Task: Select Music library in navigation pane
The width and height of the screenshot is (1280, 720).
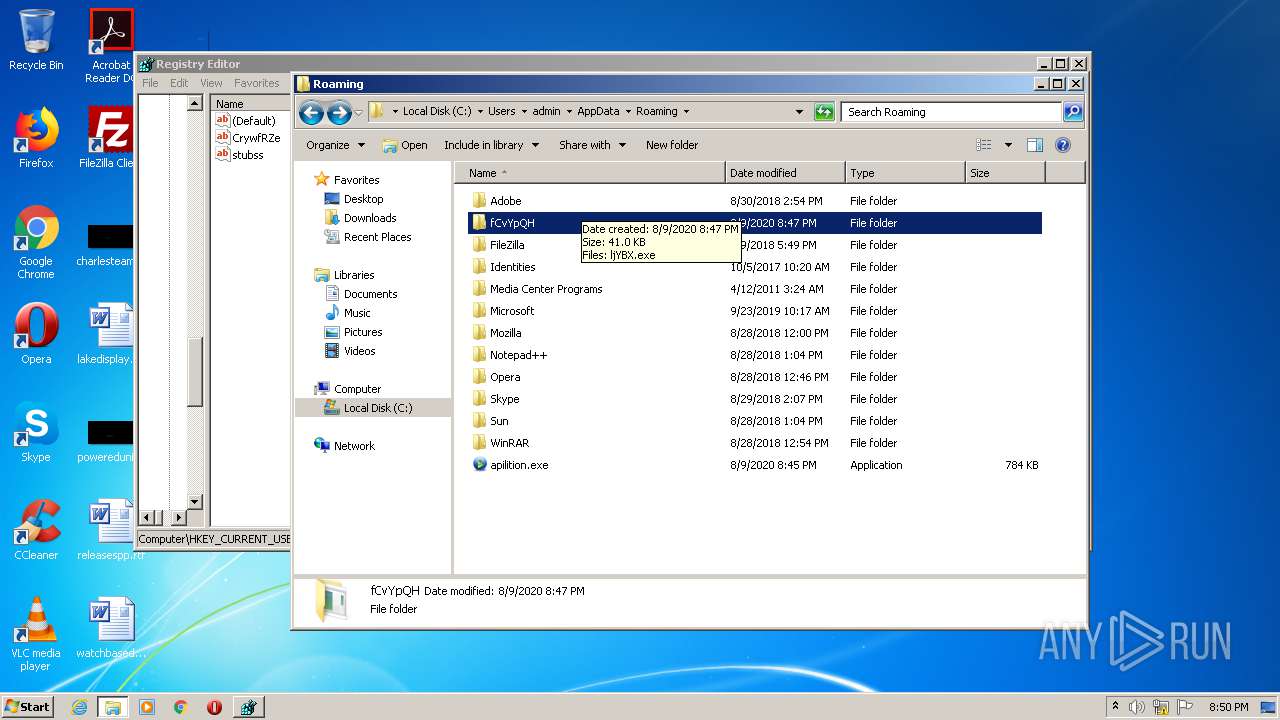Action: click(x=357, y=313)
